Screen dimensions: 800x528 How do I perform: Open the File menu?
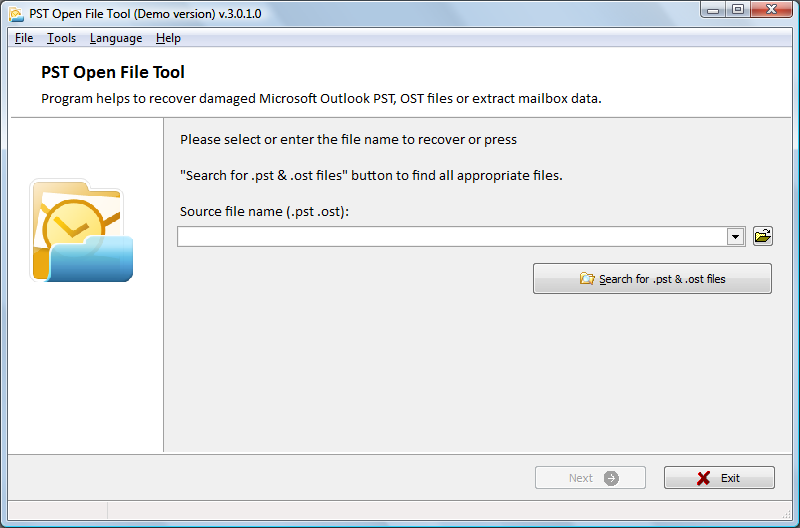tap(24, 38)
